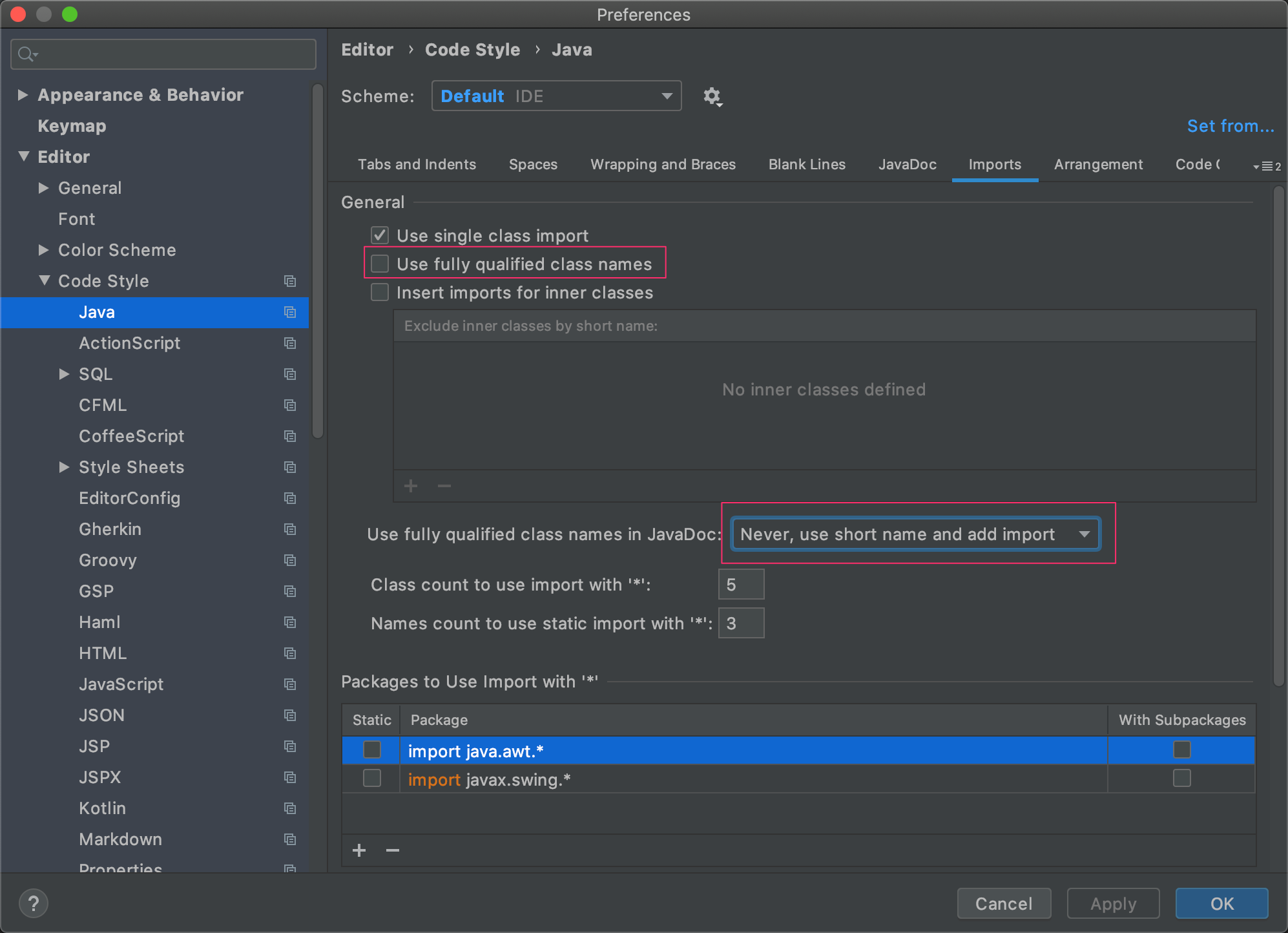Toggle Static checkbox for javax.swing import
This screenshot has height=933, width=1288.
372,779
